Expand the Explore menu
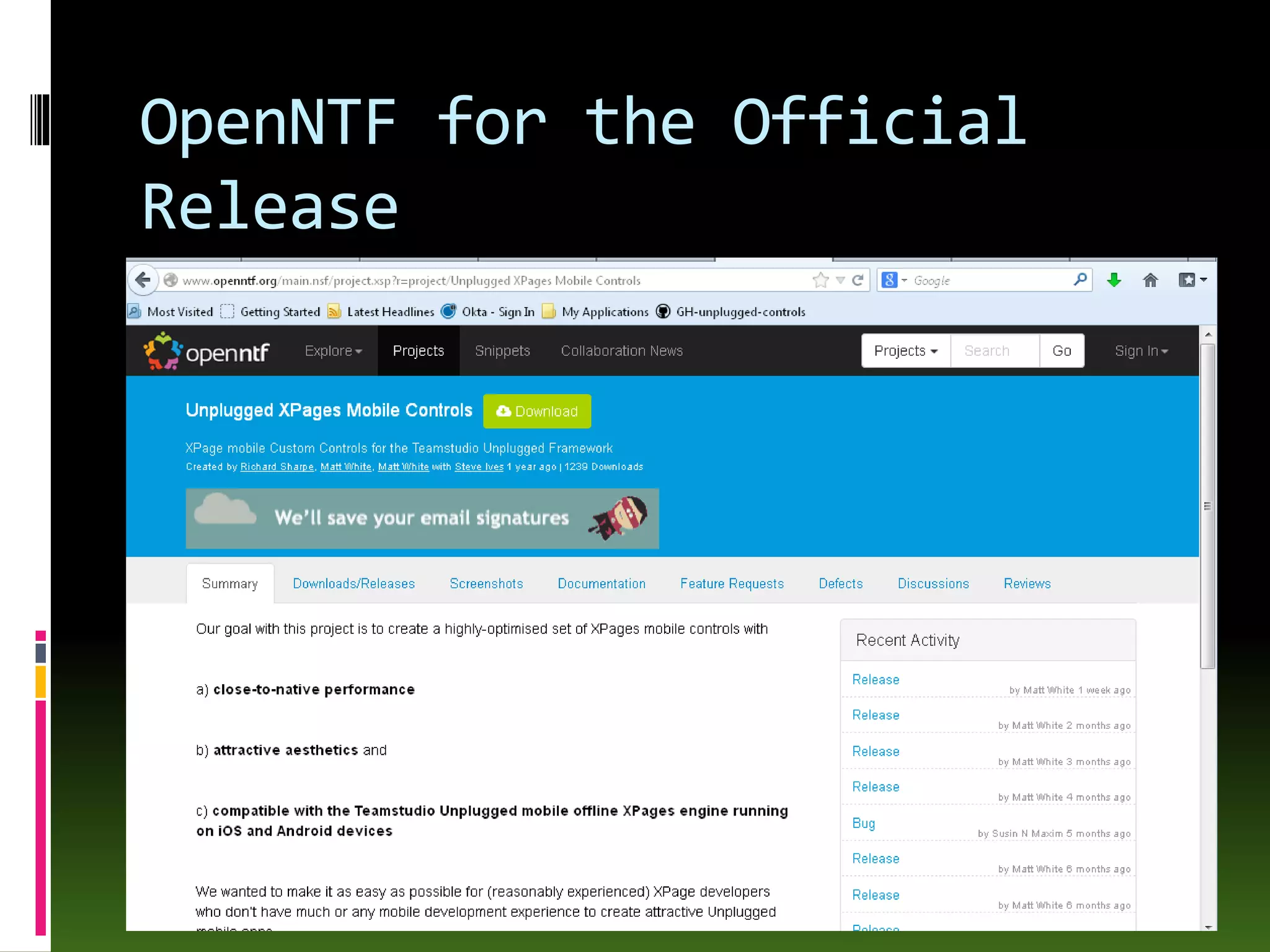 333,351
